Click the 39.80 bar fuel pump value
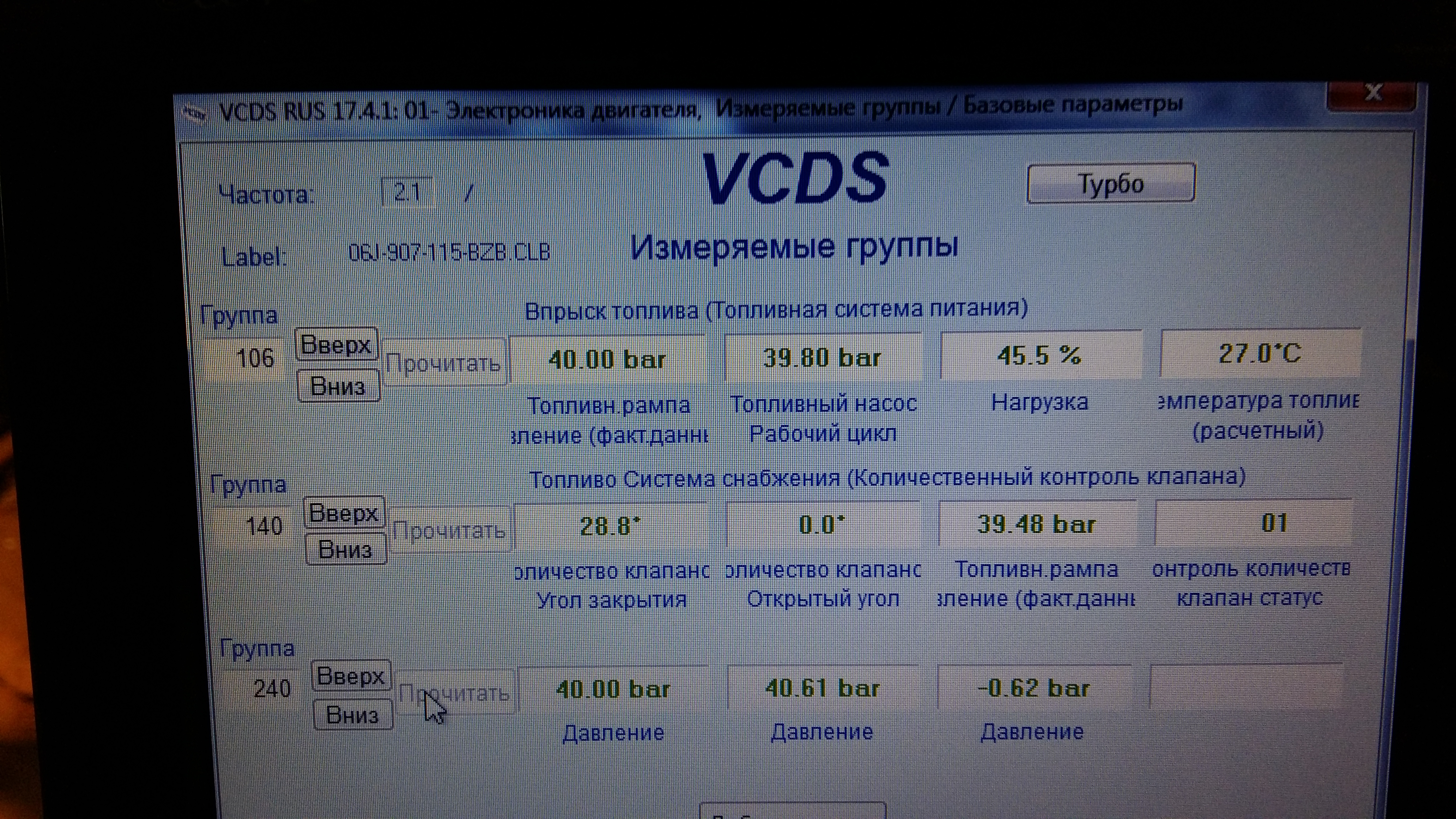This screenshot has width=1456, height=819. [823, 357]
